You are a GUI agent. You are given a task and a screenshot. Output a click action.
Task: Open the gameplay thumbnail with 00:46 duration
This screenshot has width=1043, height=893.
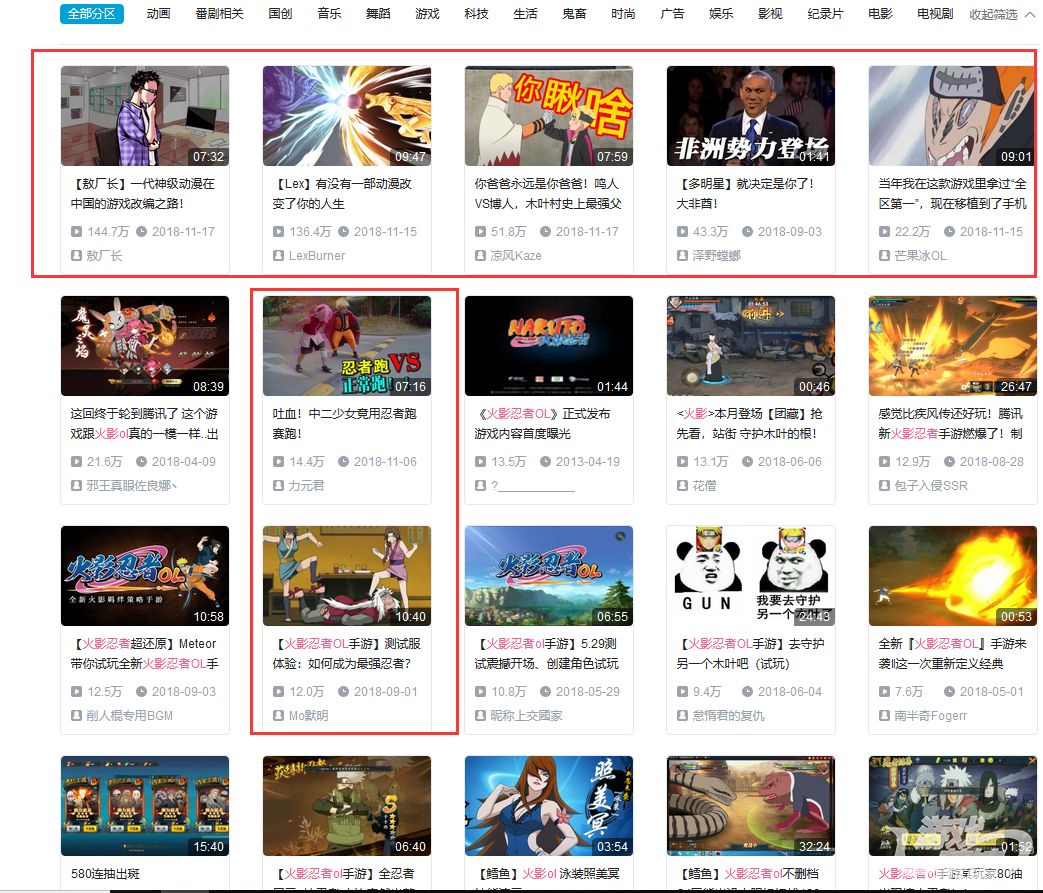(751, 346)
